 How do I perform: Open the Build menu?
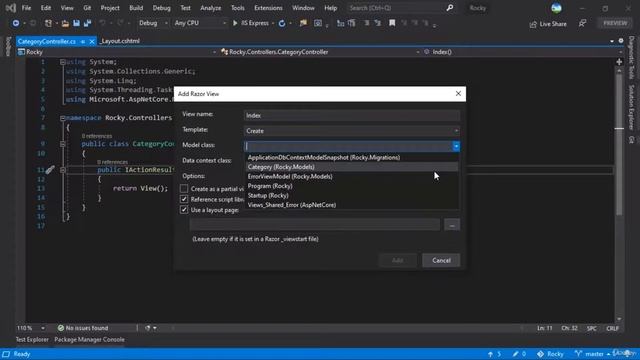pyautogui.click(x=136, y=8)
